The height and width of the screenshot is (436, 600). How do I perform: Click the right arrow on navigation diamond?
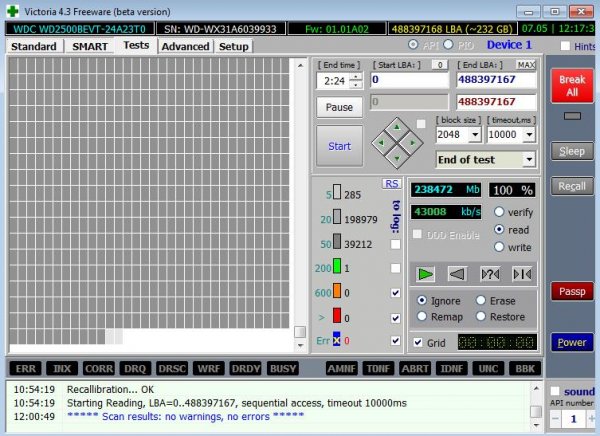[x=413, y=144]
